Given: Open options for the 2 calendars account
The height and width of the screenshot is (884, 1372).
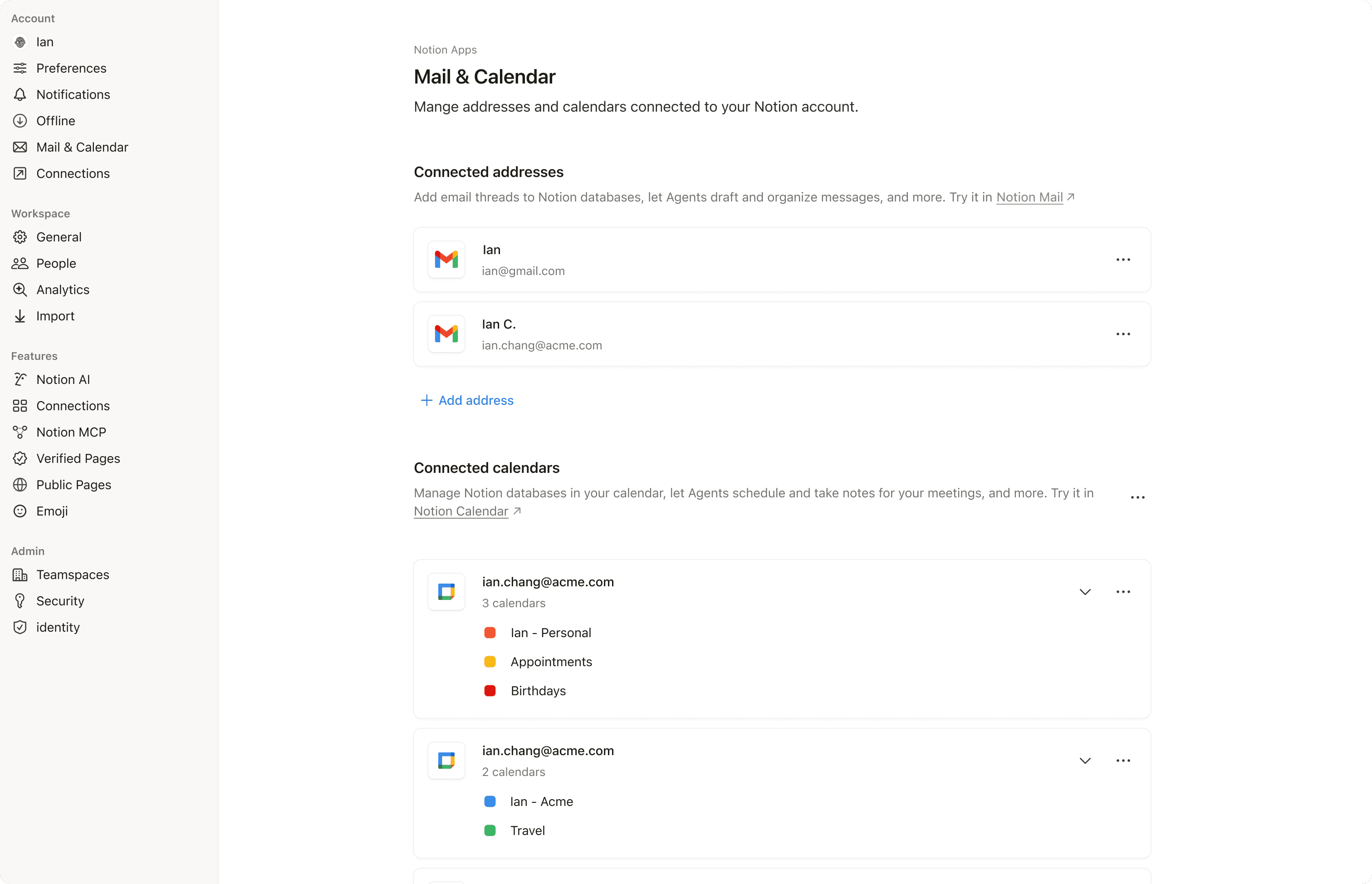Looking at the screenshot, I should point(1123,761).
